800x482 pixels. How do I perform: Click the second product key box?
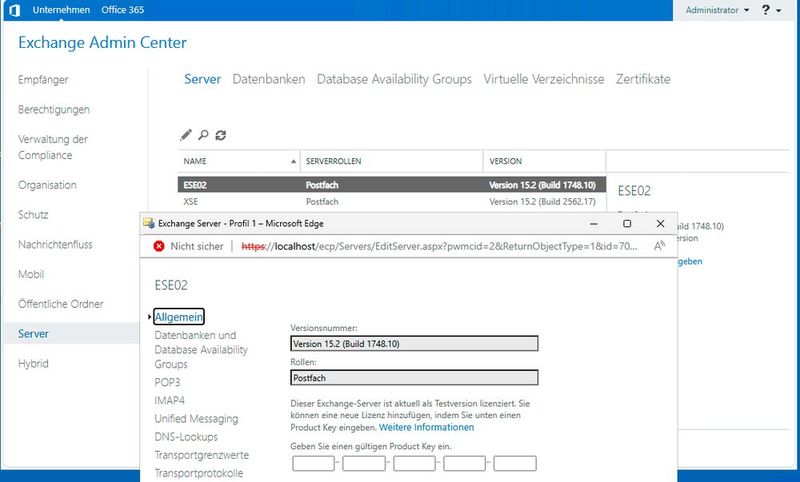coord(364,463)
